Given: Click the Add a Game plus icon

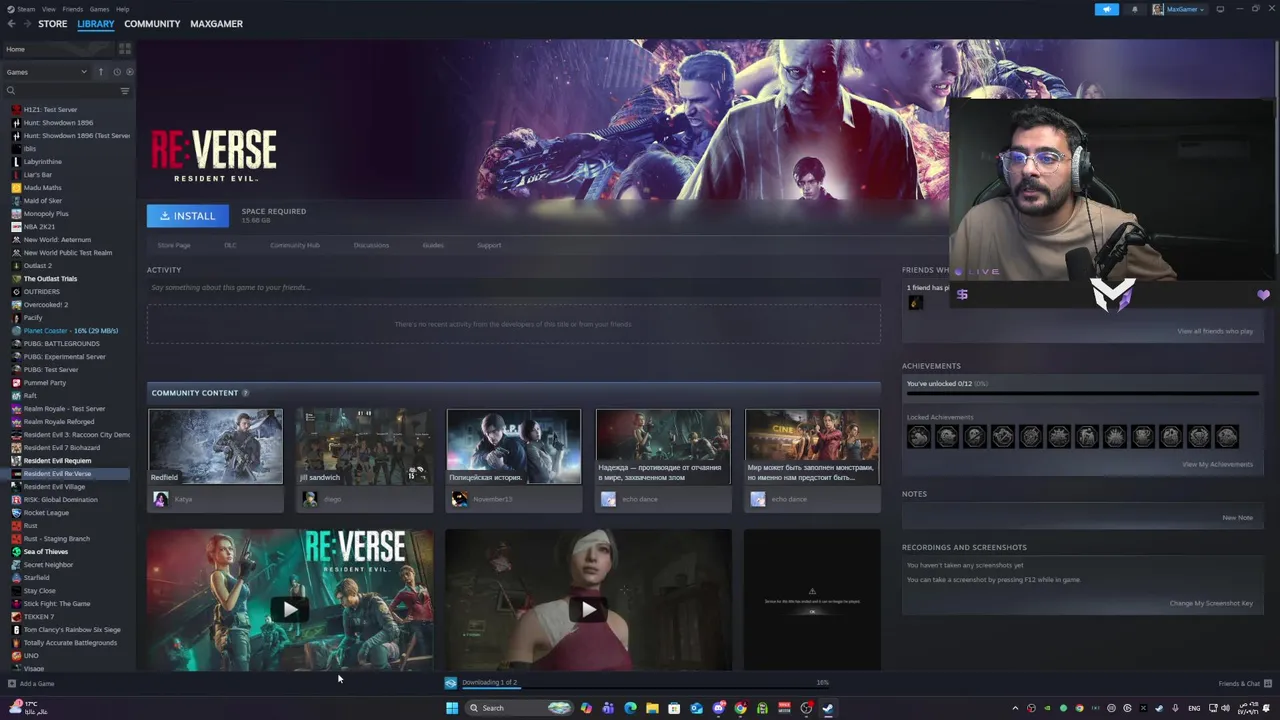Looking at the screenshot, I should click(12, 684).
